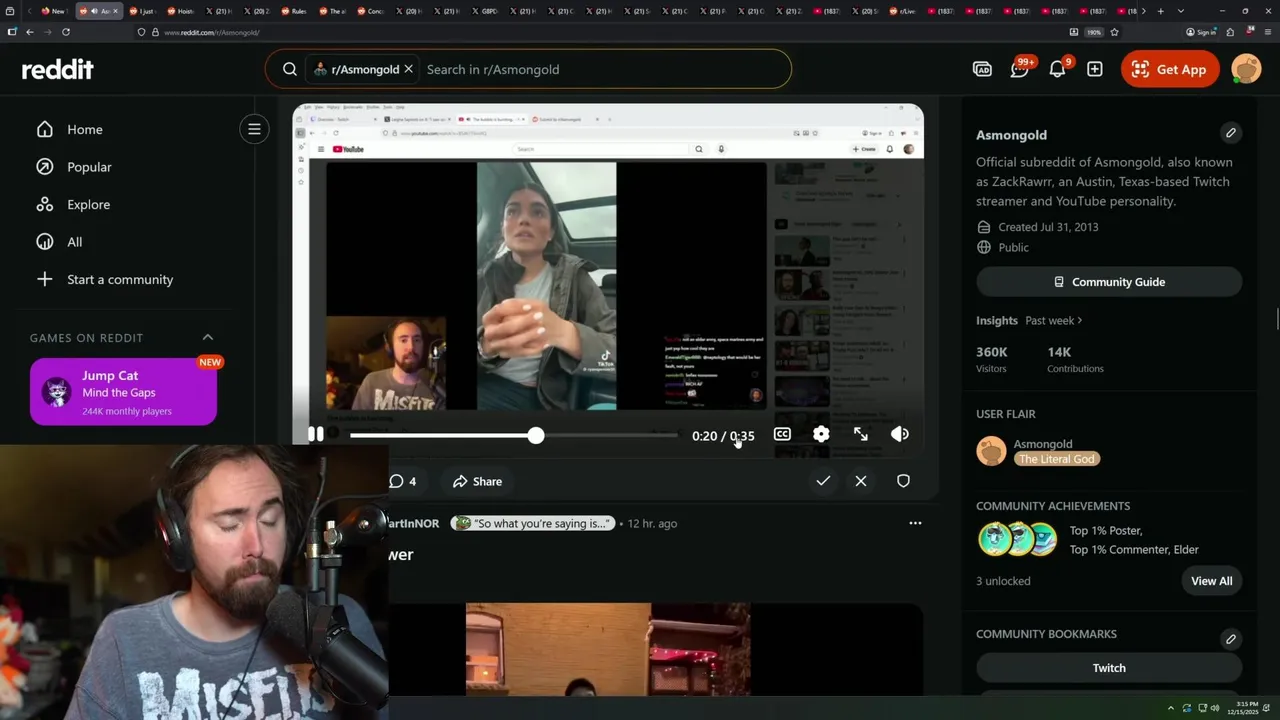Bookmark this page with star icon

coord(1114,32)
